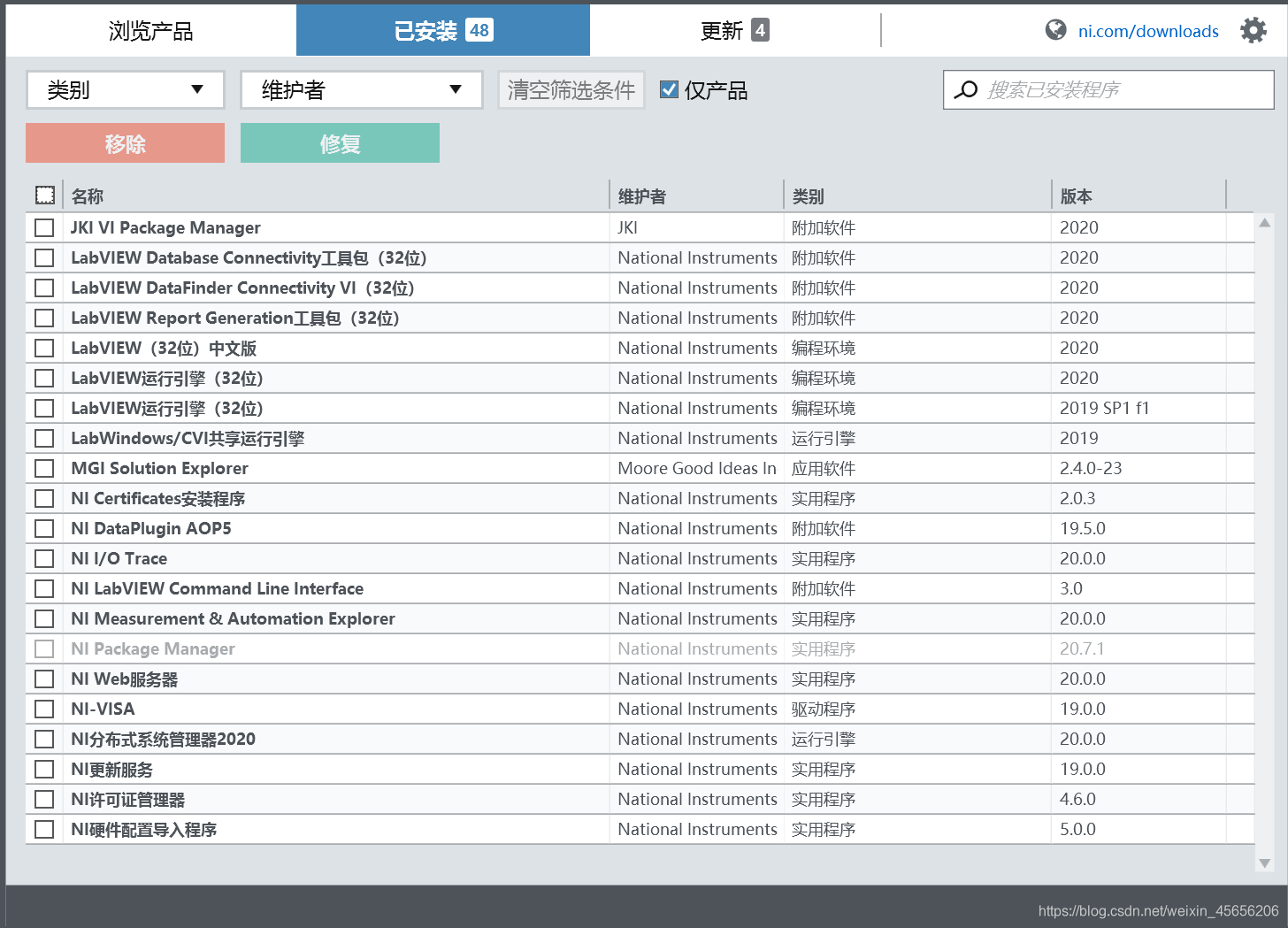Check the NI许可证管理器 checkbox

[x=44, y=799]
